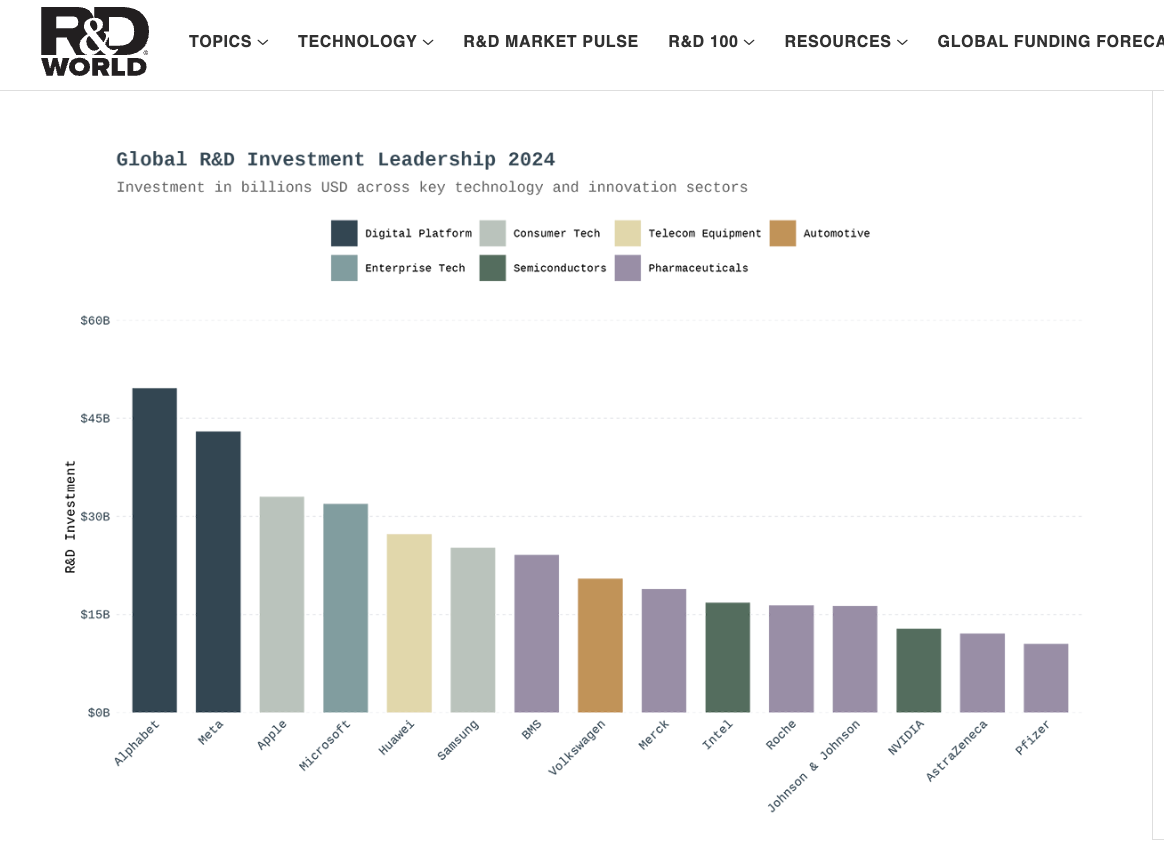Open the Resources dropdown arrow

(x=902, y=42)
